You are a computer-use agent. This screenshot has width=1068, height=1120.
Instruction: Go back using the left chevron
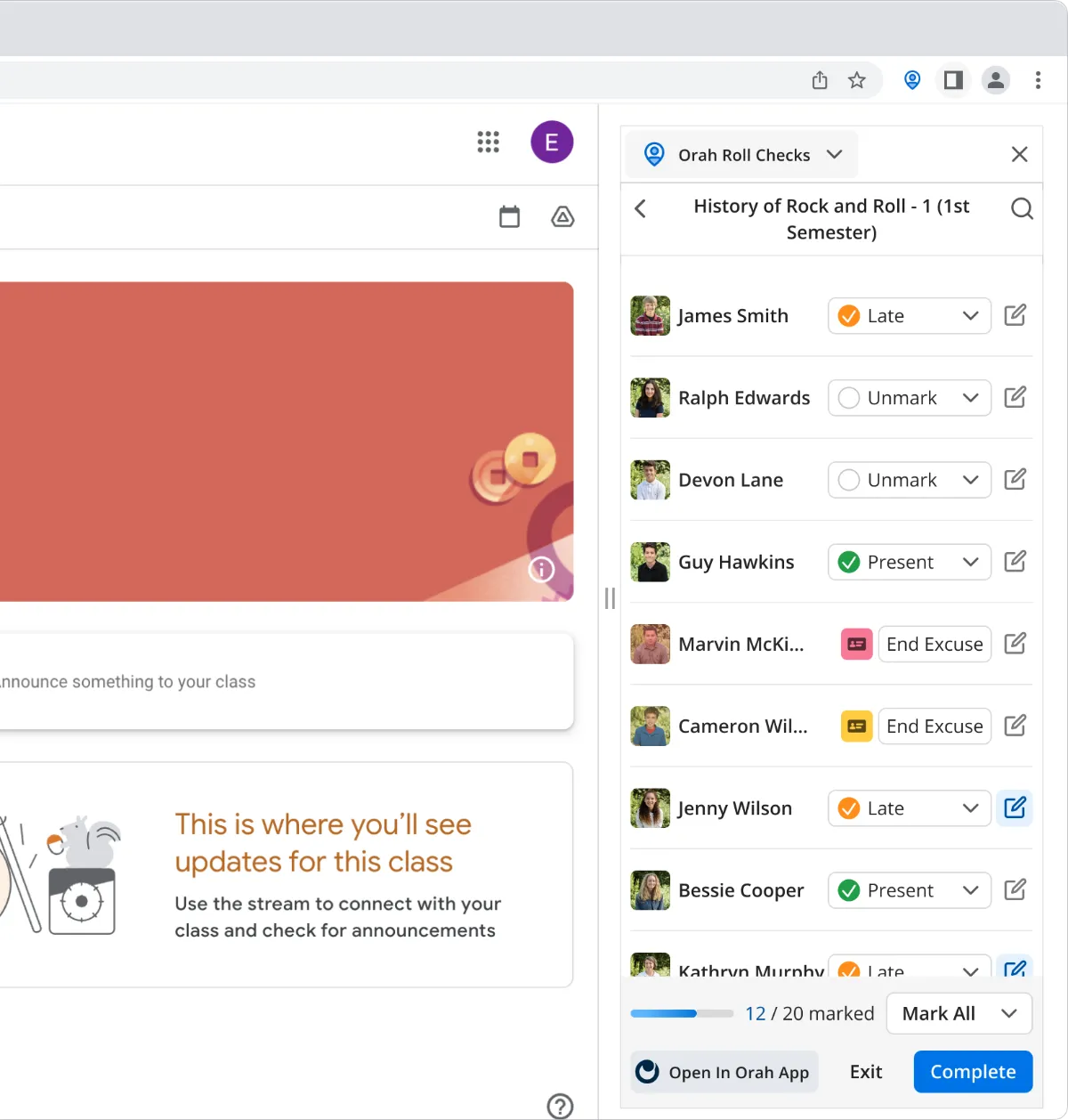tap(640, 208)
